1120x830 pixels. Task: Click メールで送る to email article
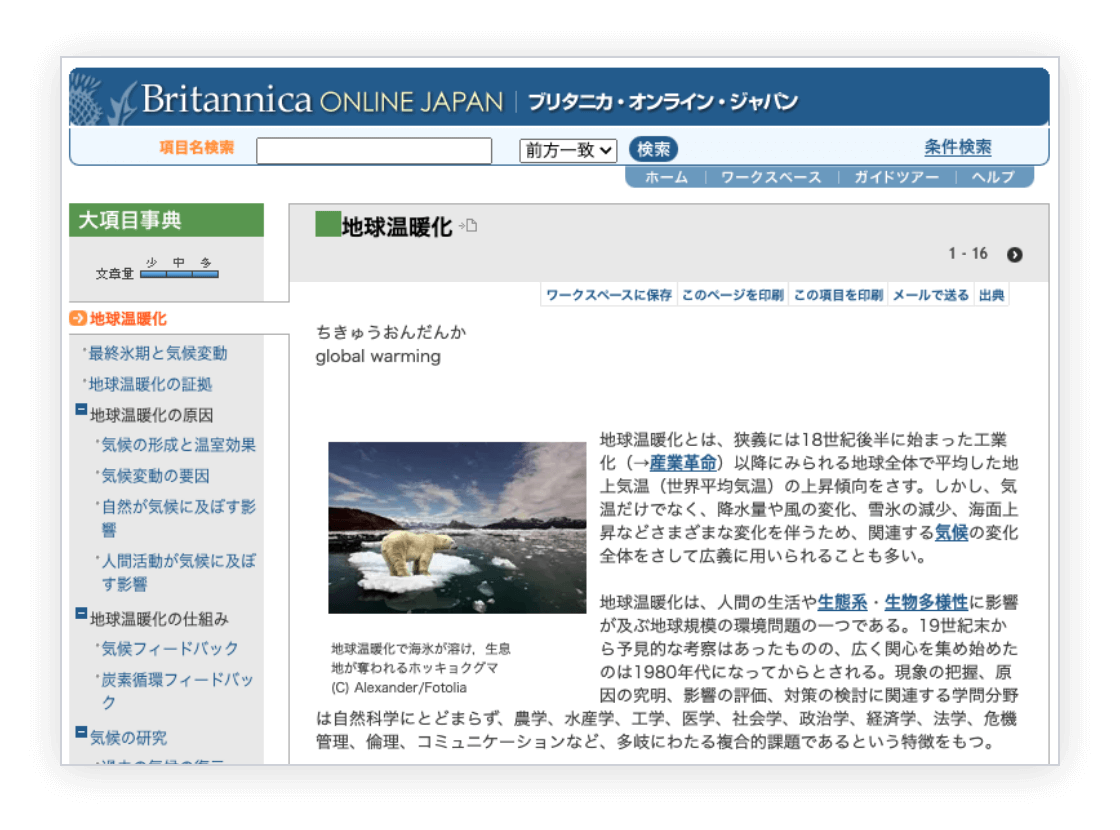tap(930, 295)
